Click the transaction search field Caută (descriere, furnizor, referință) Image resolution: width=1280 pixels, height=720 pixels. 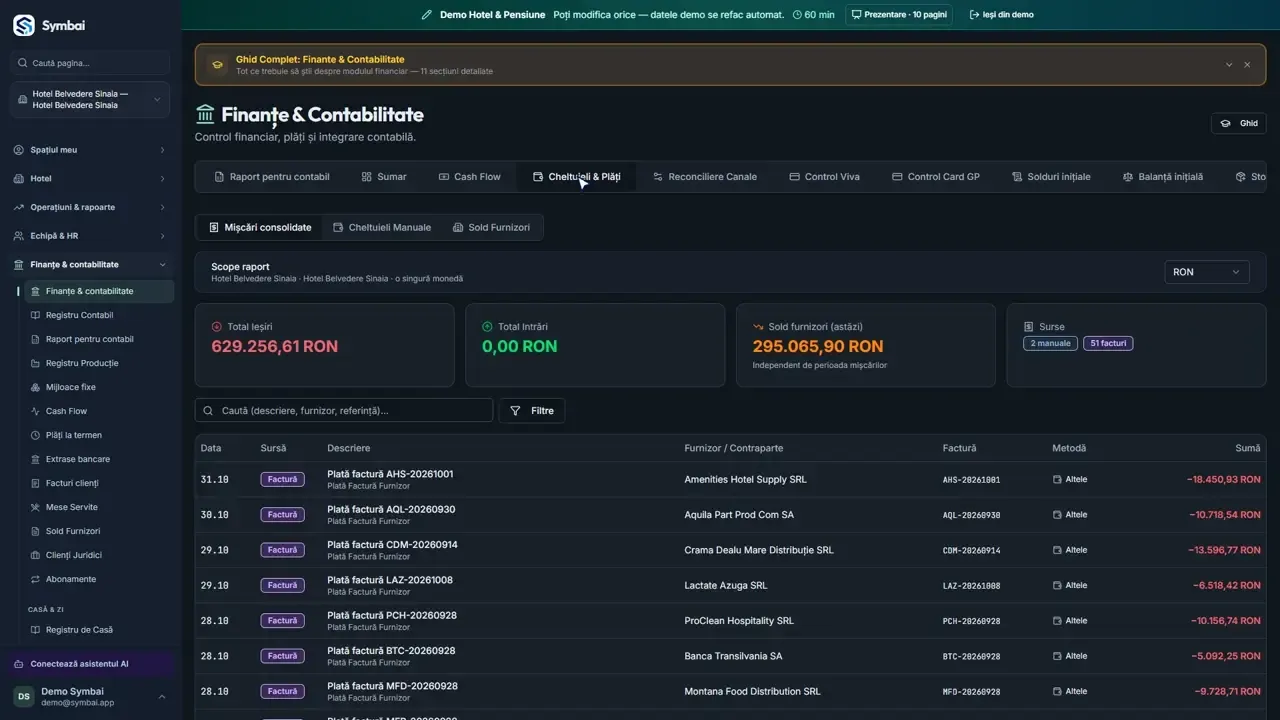pyautogui.click(x=344, y=411)
